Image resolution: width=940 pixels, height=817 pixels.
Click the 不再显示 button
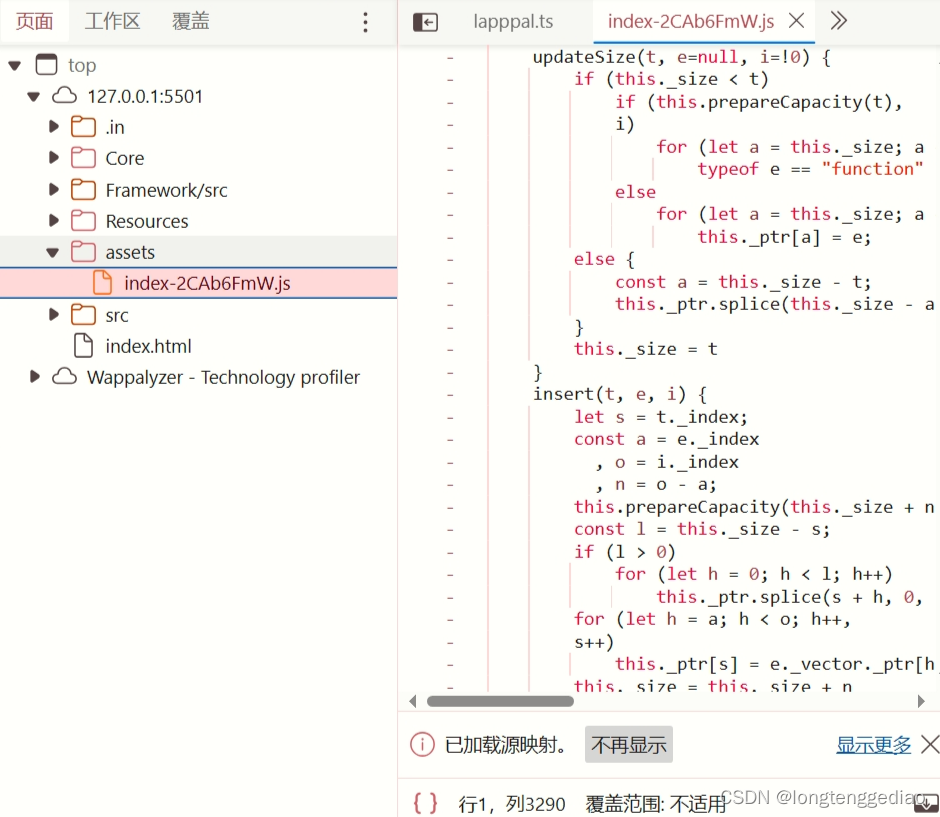click(628, 744)
